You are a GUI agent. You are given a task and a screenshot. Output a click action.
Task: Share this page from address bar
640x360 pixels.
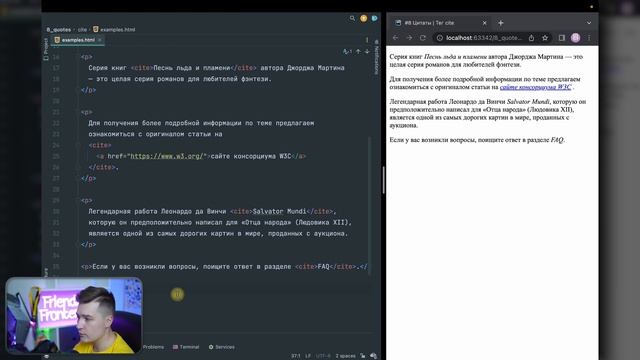[x=531, y=38]
